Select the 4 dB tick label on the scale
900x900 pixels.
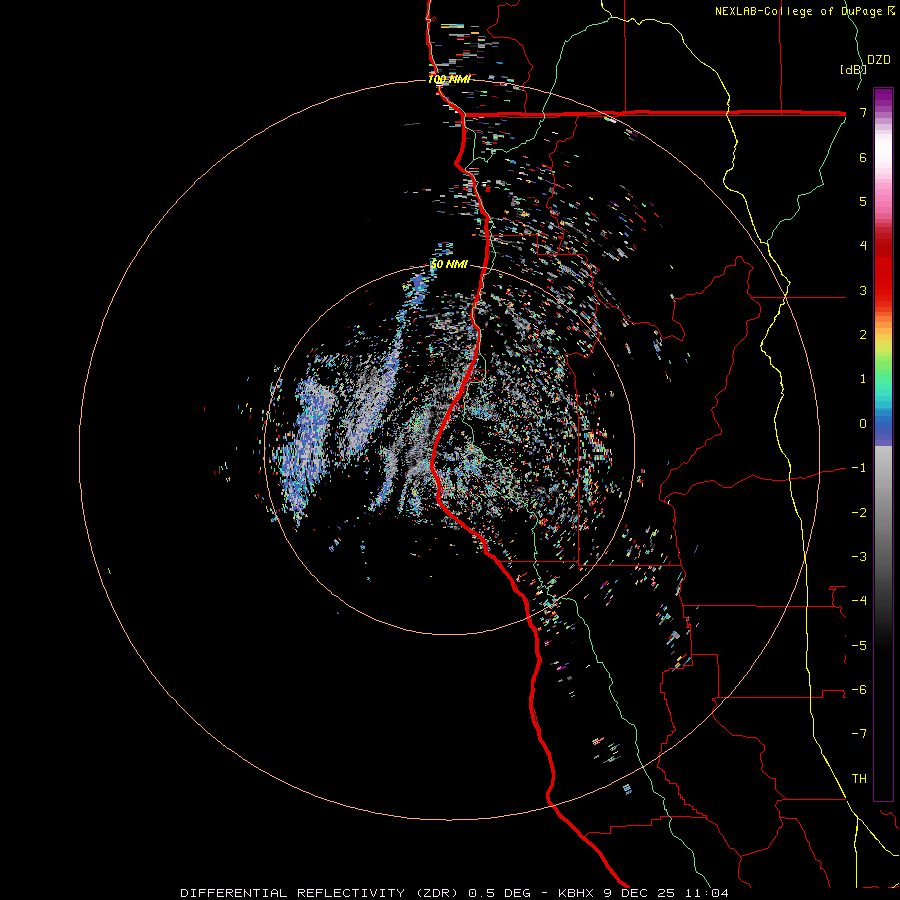click(x=863, y=246)
